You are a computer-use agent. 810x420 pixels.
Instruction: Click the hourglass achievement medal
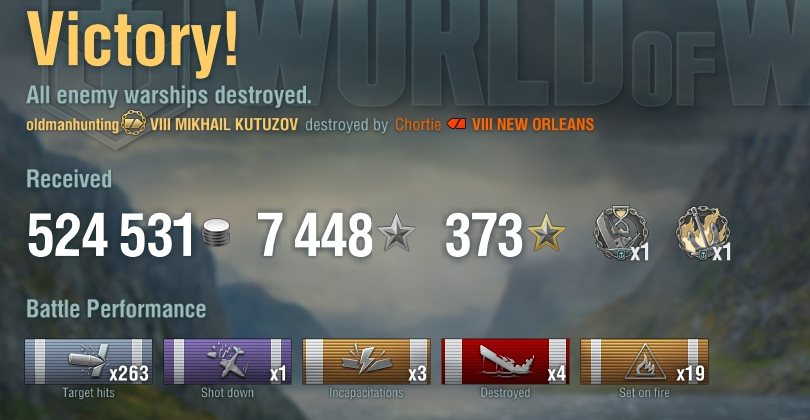[620, 232]
